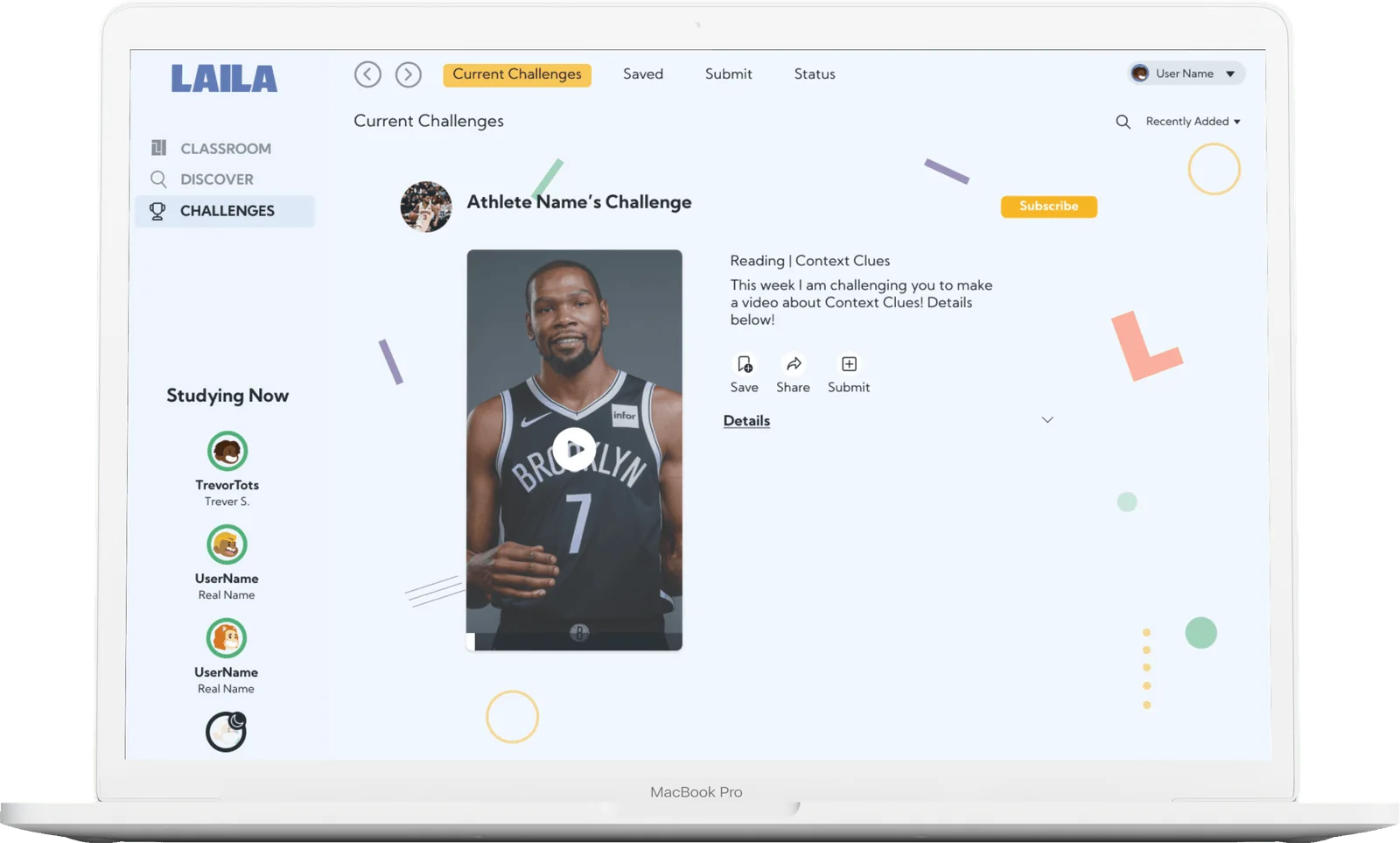Switch to the Current Challenges tab

coord(517,74)
